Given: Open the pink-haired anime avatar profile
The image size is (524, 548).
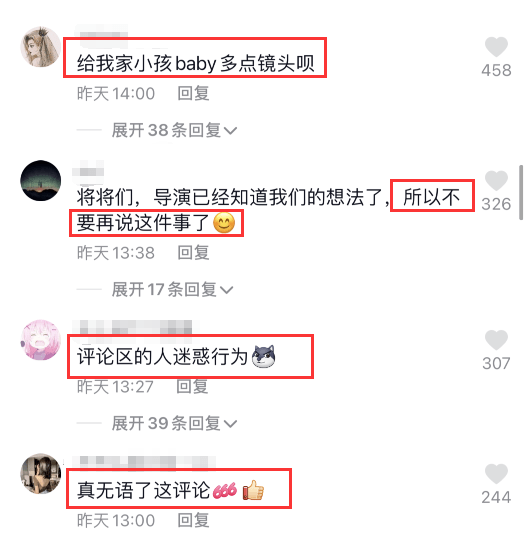Looking at the screenshot, I should [41, 340].
